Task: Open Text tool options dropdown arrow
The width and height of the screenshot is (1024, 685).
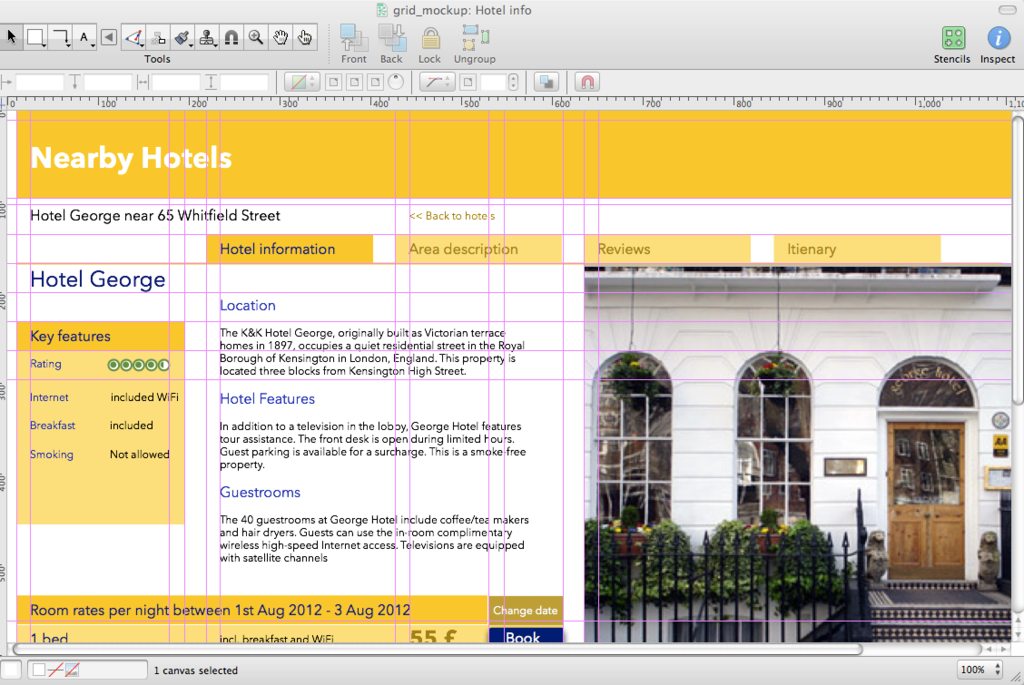Action: tap(93, 46)
